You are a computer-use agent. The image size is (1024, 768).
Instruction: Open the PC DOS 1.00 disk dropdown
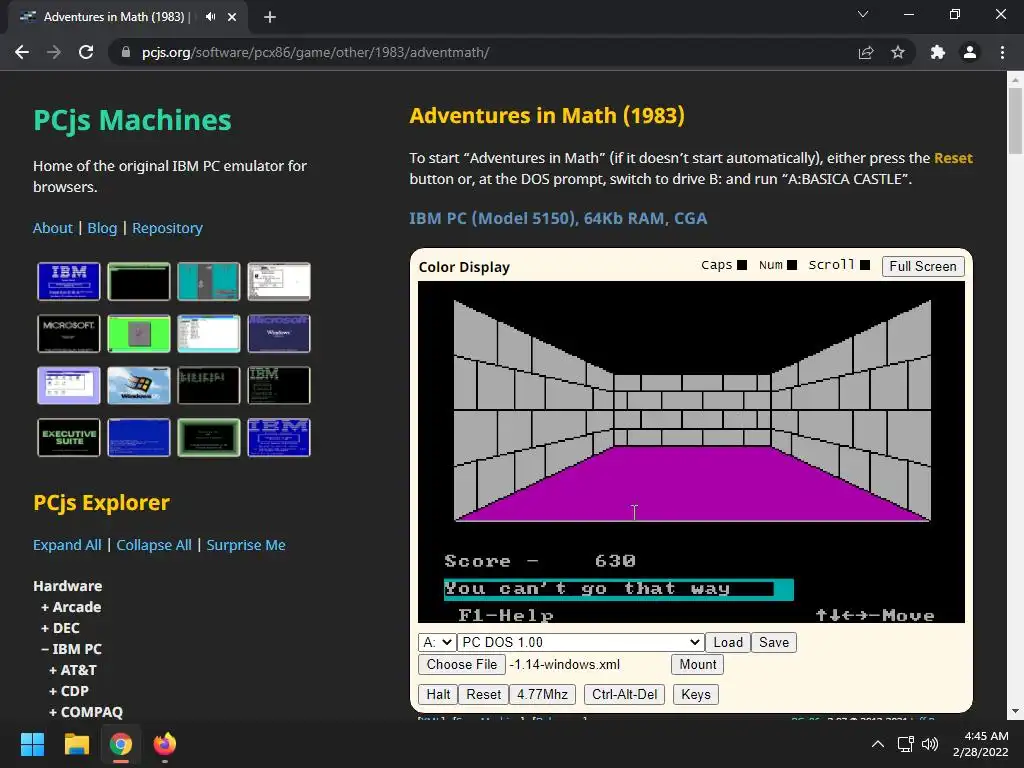pos(580,643)
